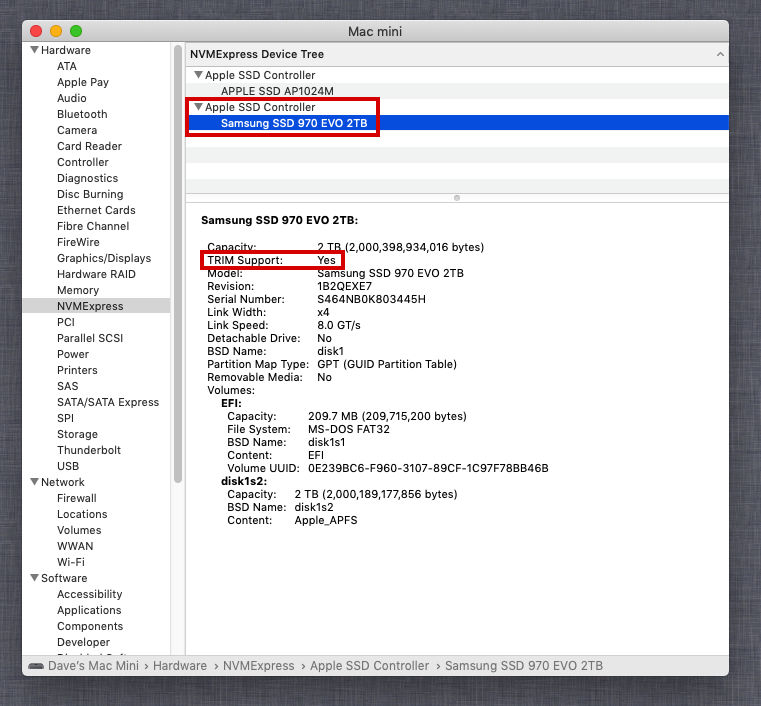Click the Link Speed 8.0 GT/s value
This screenshot has height=706, width=761.
(x=339, y=325)
